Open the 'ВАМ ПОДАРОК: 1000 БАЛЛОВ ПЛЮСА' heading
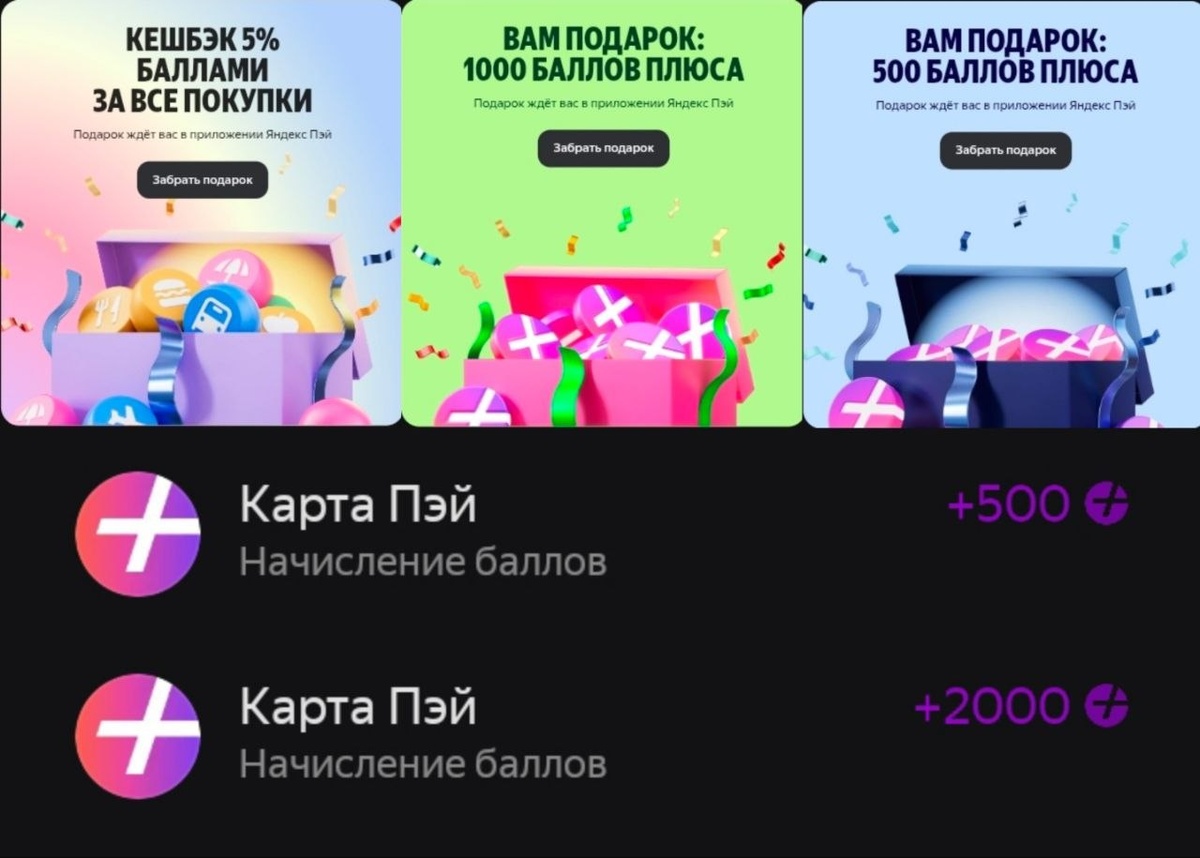1200x858 pixels. (603, 55)
